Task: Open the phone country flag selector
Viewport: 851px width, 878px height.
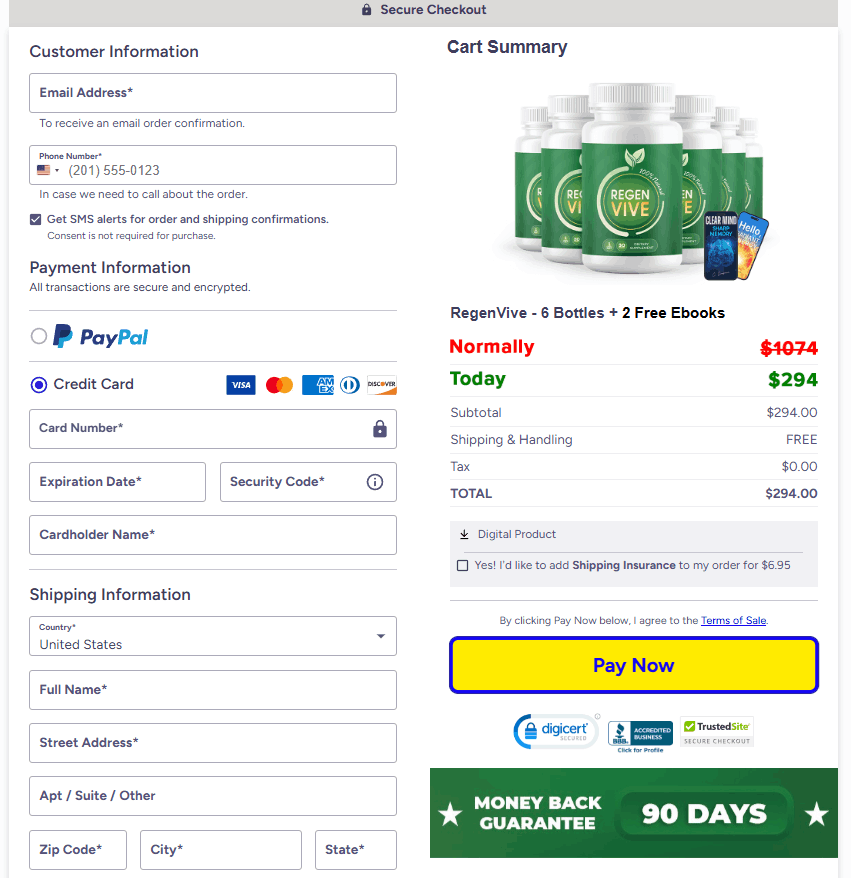Action: click(x=48, y=170)
